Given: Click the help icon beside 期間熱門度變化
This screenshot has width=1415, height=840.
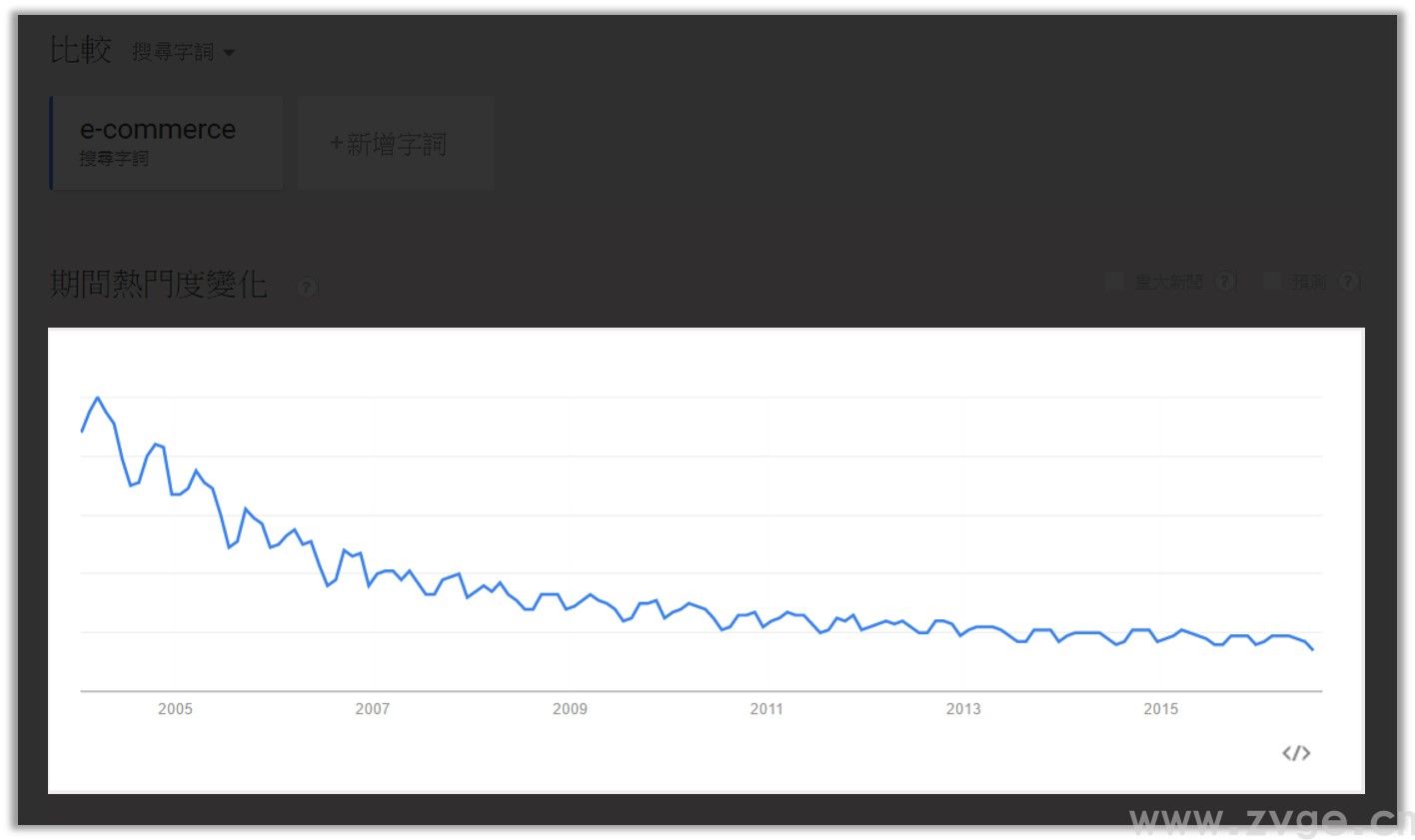Looking at the screenshot, I should [306, 287].
